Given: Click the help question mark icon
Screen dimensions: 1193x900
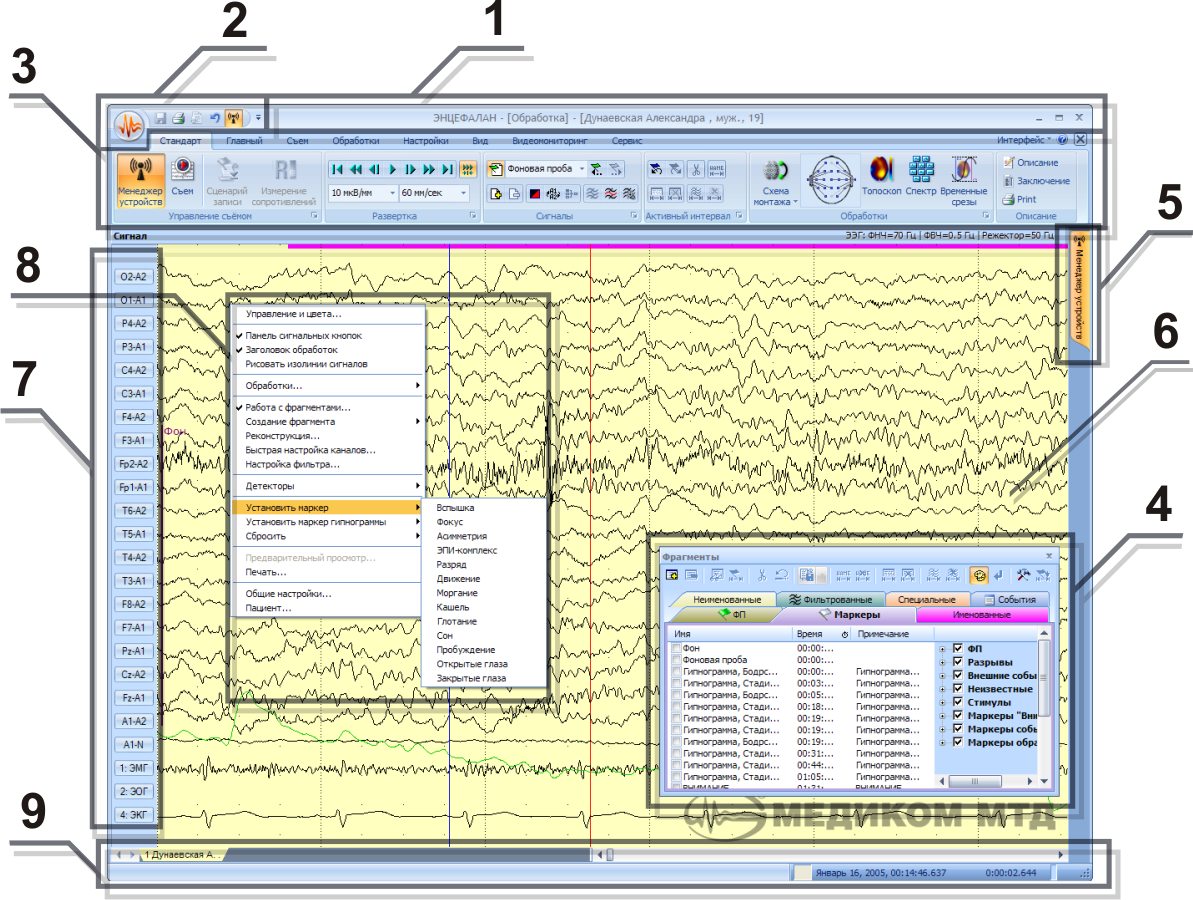Looking at the screenshot, I should pos(1063,140).
